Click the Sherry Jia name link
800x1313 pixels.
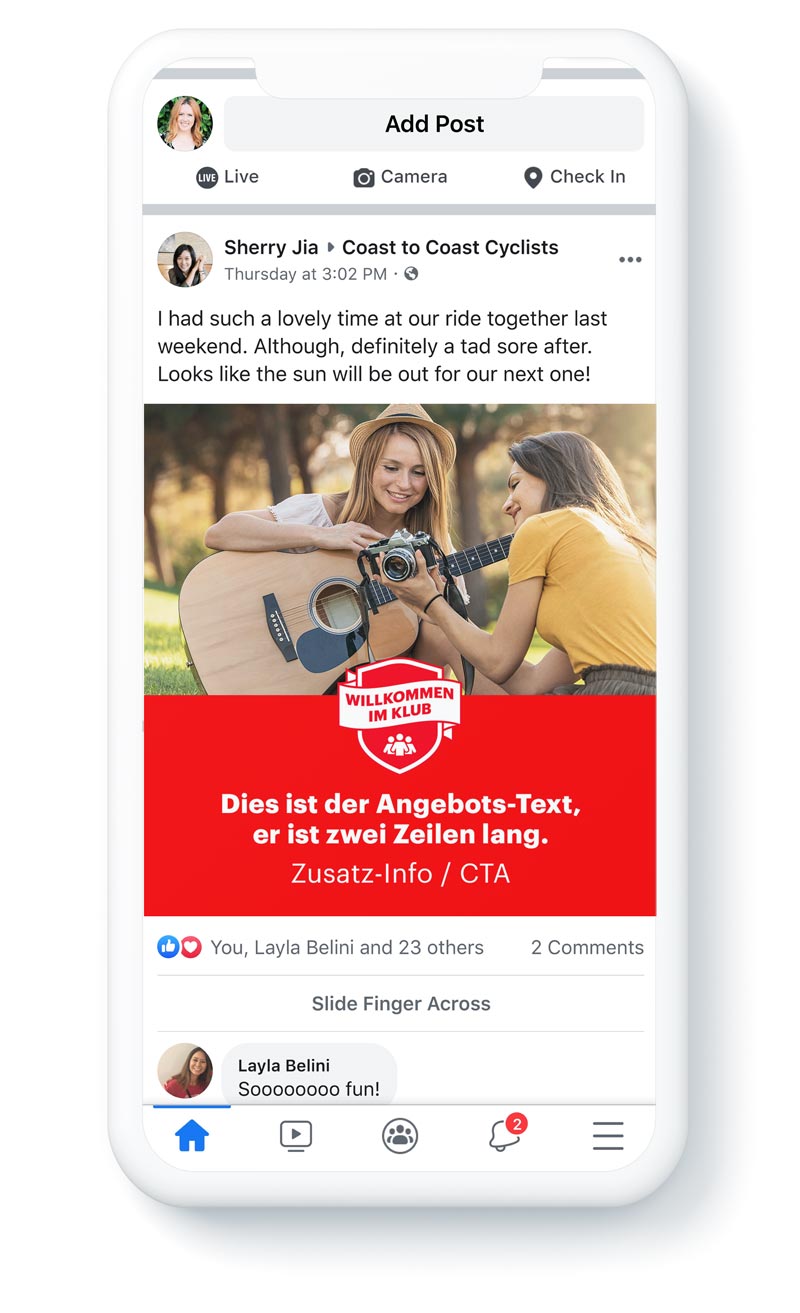pos(271,247)
